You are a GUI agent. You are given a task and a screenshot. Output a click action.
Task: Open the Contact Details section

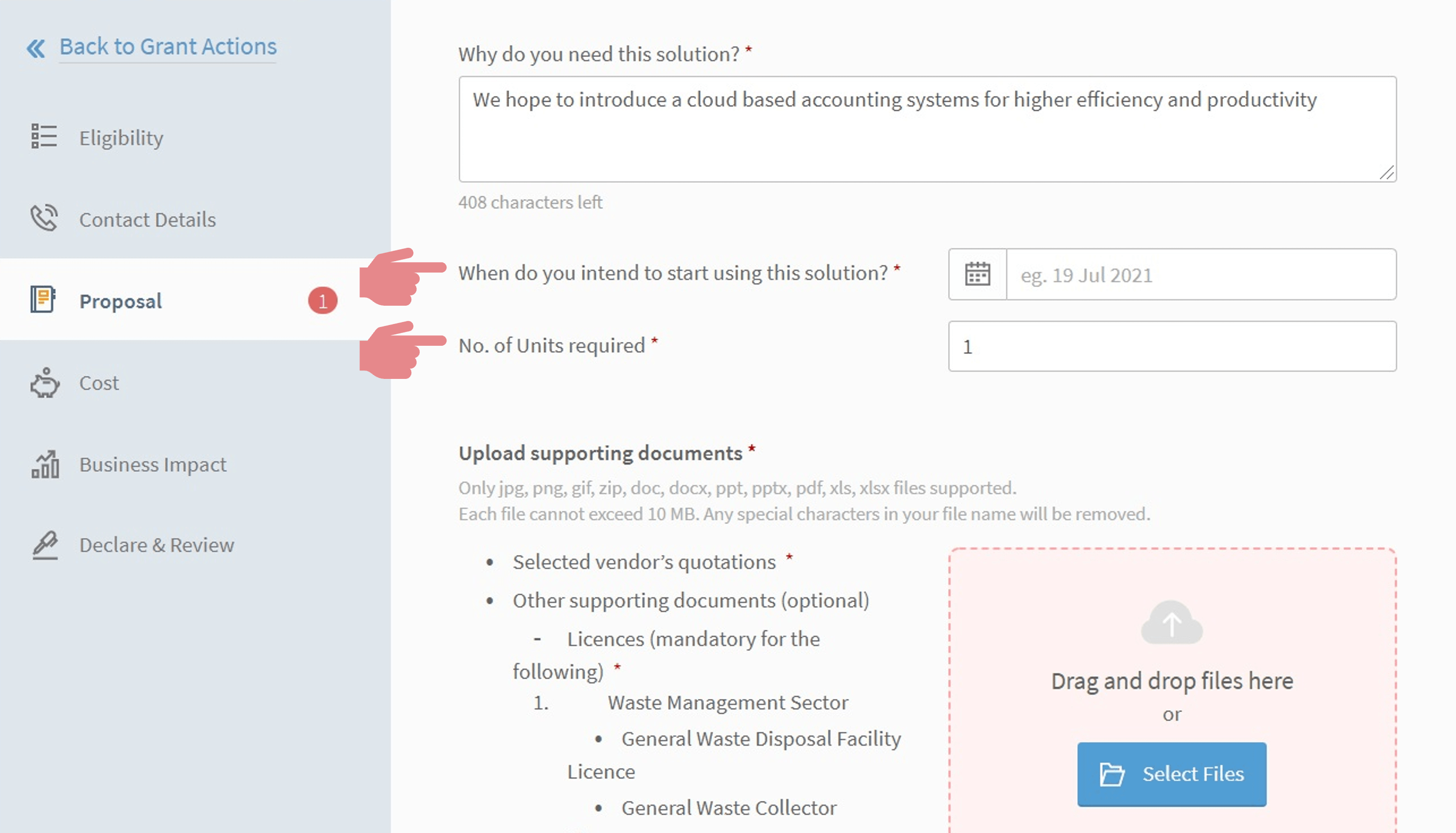[x=147, y=220]
